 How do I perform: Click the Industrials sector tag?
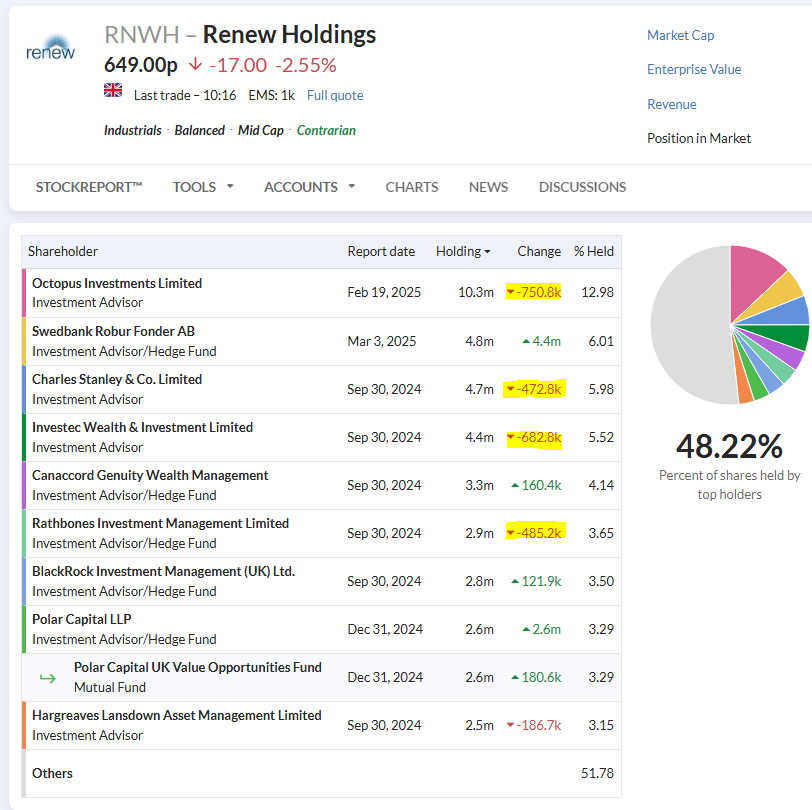point(133,130)
